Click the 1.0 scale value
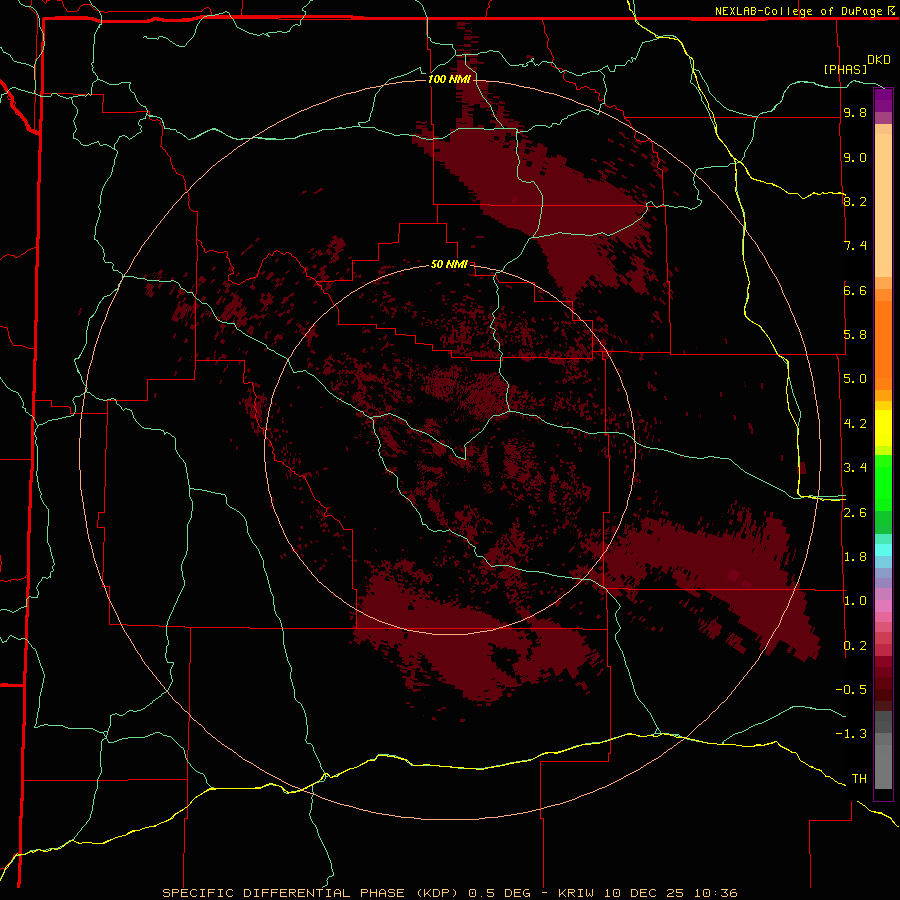This screenshot has height=900, width=900. click(855, 601)
